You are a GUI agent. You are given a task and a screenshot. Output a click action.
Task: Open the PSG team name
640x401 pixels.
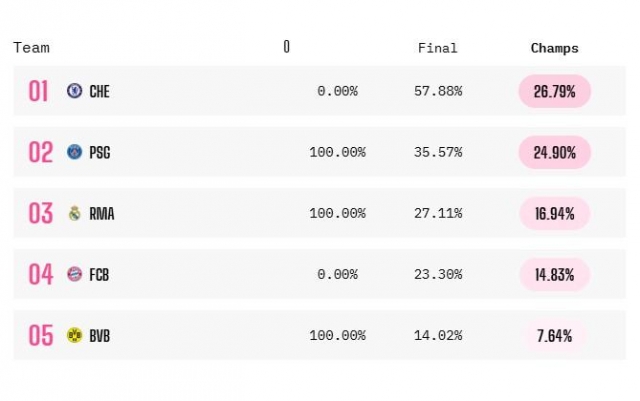click(x=100, y=152)
